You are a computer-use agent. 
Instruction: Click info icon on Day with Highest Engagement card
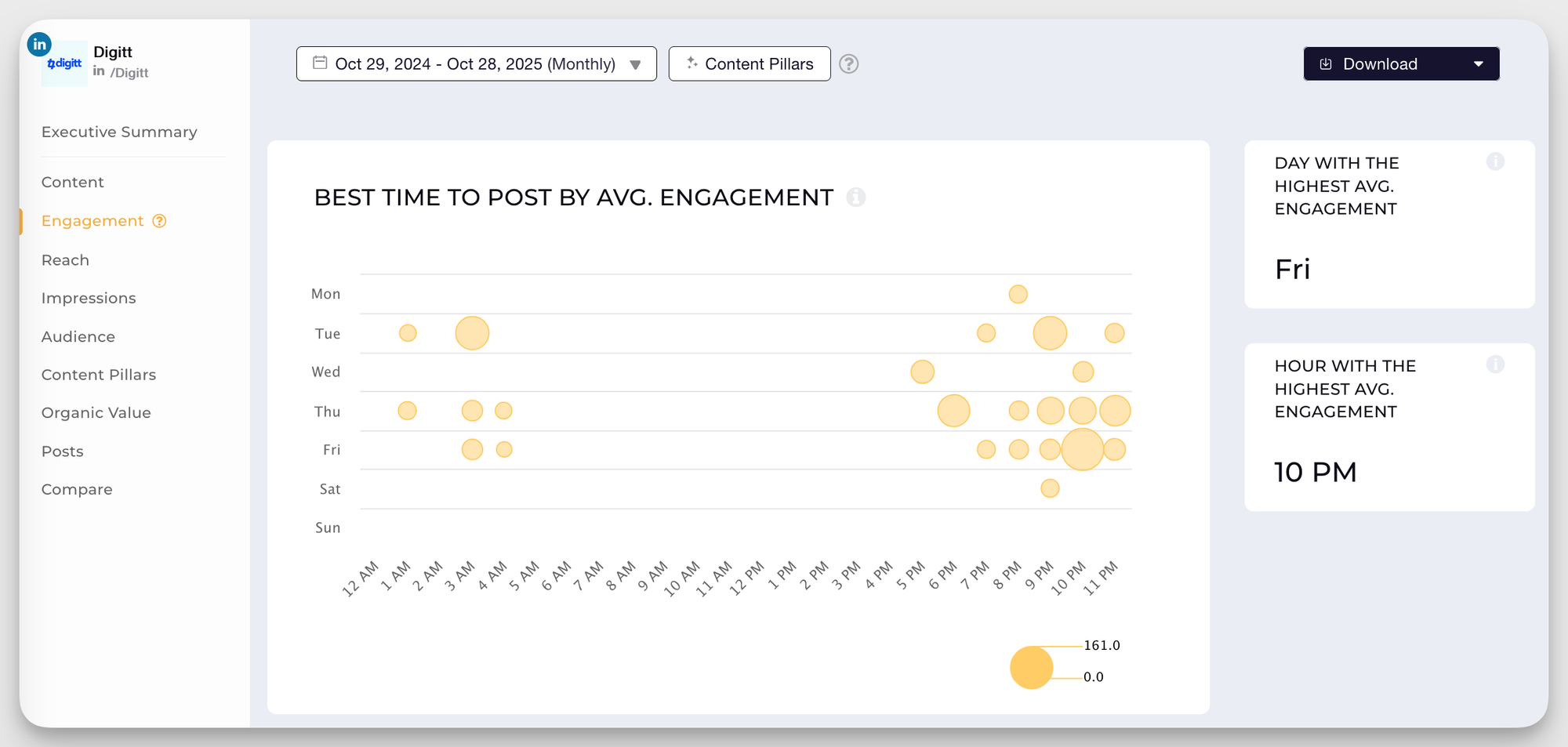pyautogui.click(x=1496, y=161)
